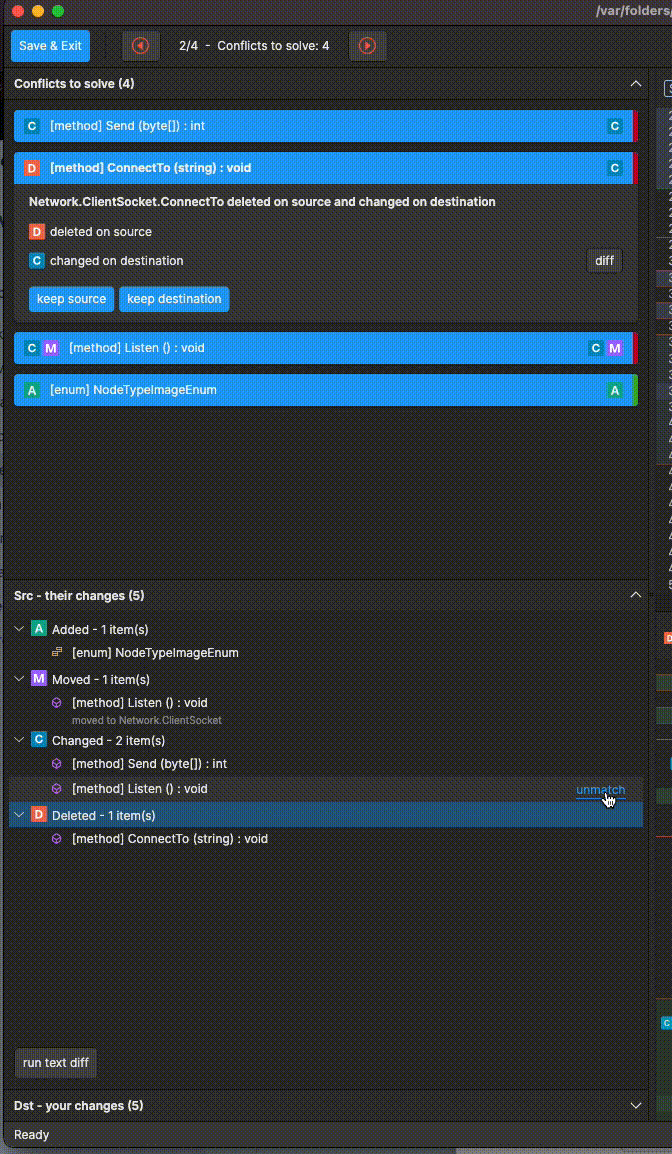Collapse the 'Moved - 1 item(s)' group
672x1154 pixels.
[x=18, y=678]
